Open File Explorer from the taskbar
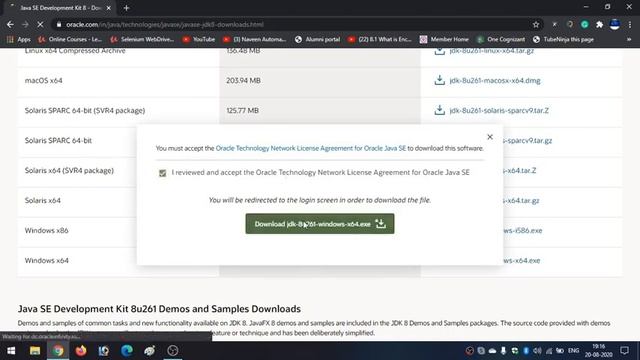The width and height of the screenshot is (640, 360). point(35,351)
